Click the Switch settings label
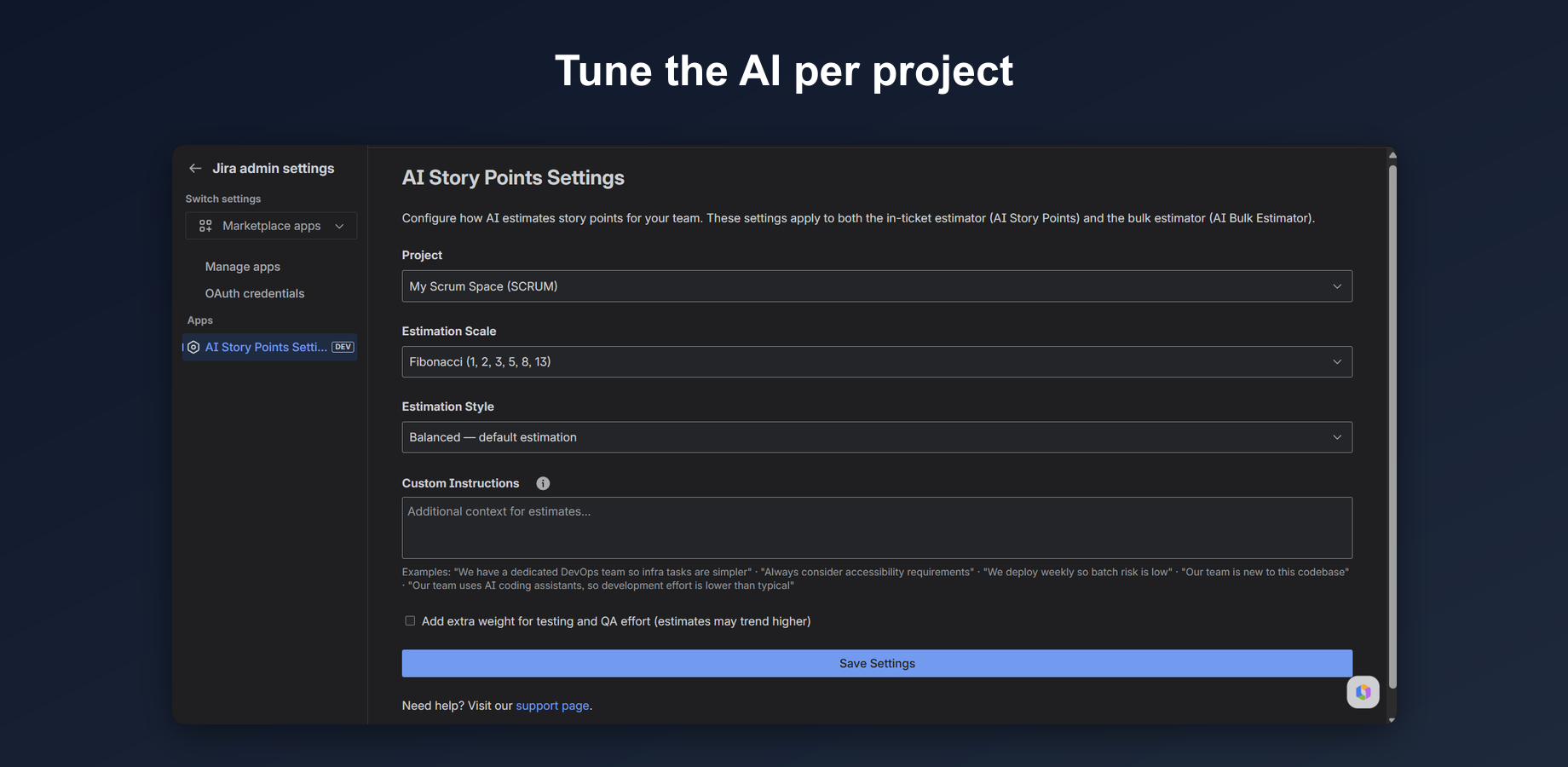The image size is (1568, 767). coord(223,199)
